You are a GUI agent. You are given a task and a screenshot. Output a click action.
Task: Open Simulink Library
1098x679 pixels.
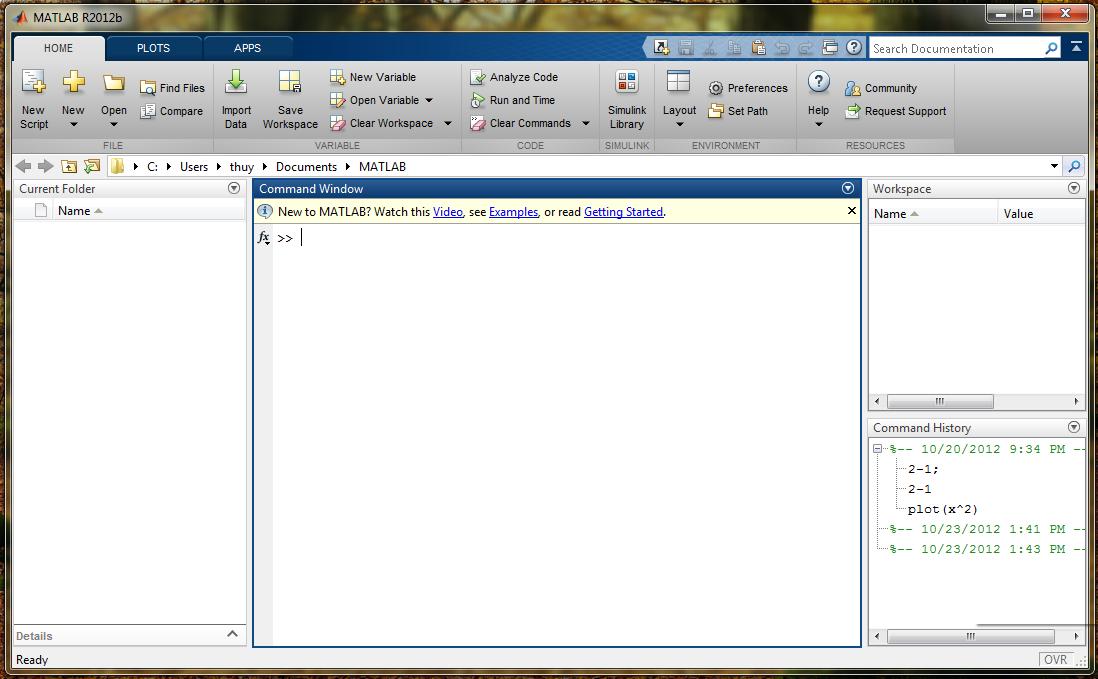627,99
